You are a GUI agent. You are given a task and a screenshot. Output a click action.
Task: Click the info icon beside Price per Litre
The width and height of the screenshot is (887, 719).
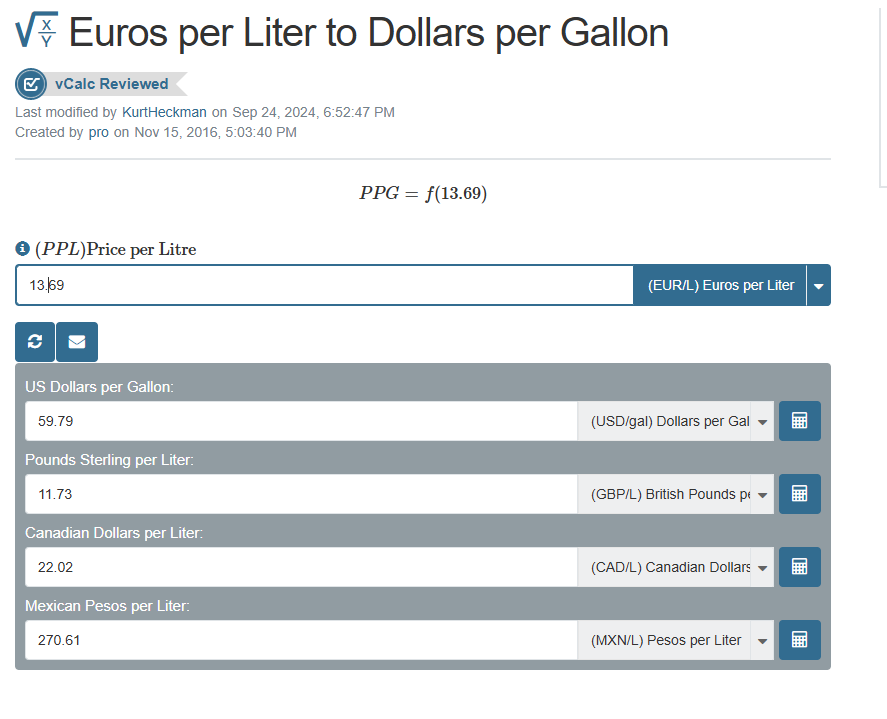[22, 248]
